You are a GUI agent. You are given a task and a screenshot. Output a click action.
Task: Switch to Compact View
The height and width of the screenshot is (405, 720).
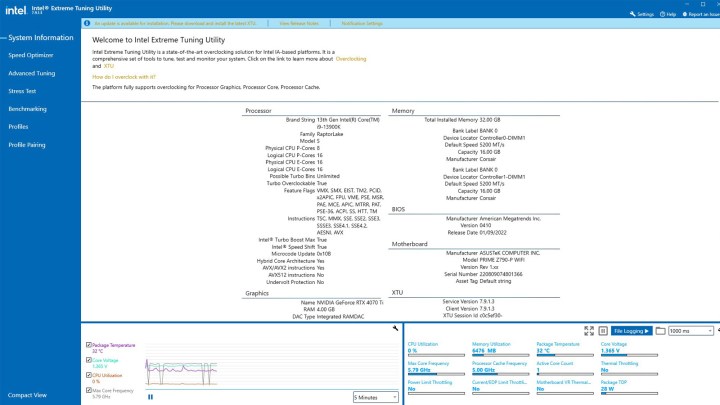pos(27,396)
